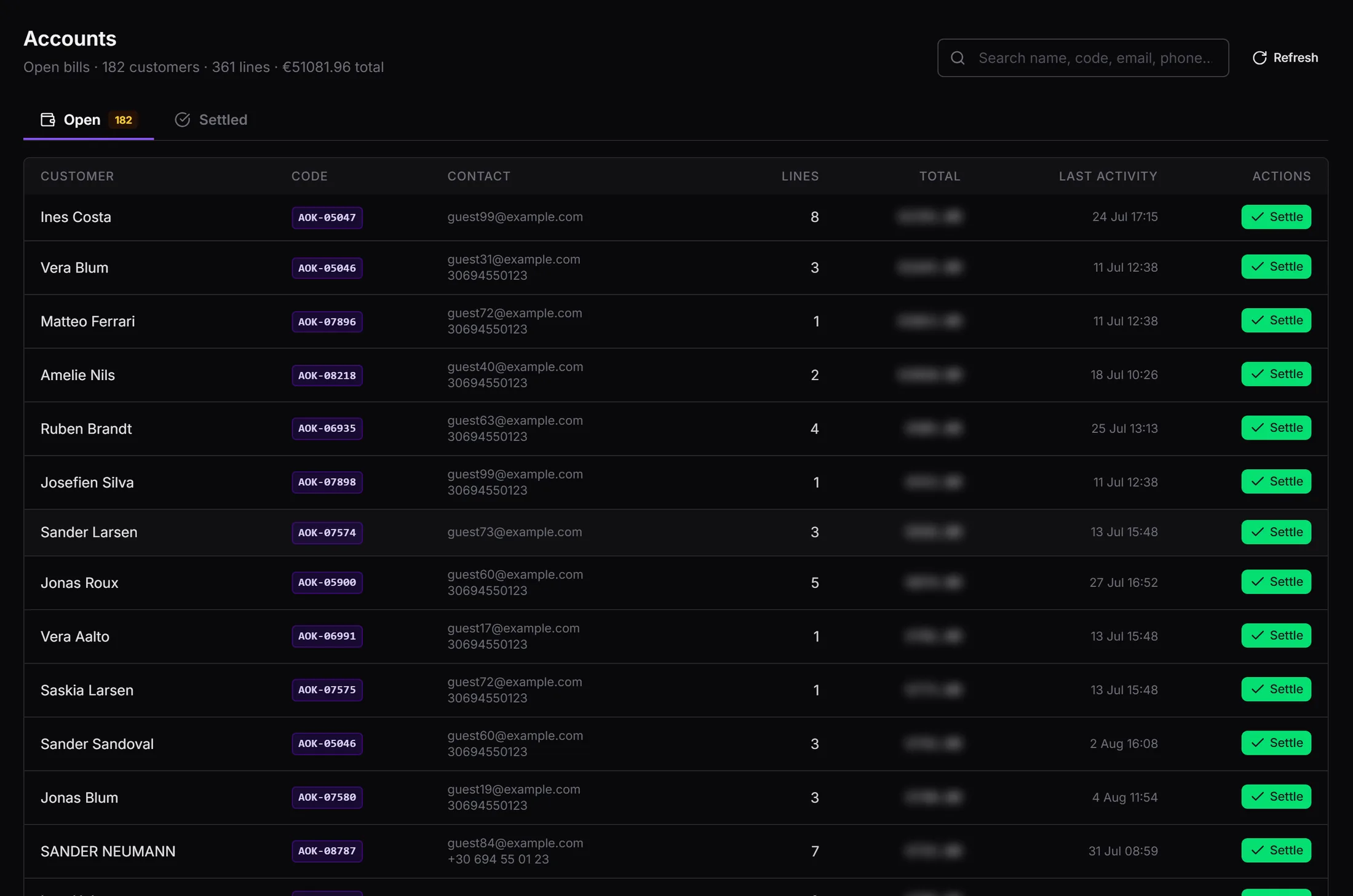
Task: Settle Ruben Brandt's account
Action: tap(1276, 427)
